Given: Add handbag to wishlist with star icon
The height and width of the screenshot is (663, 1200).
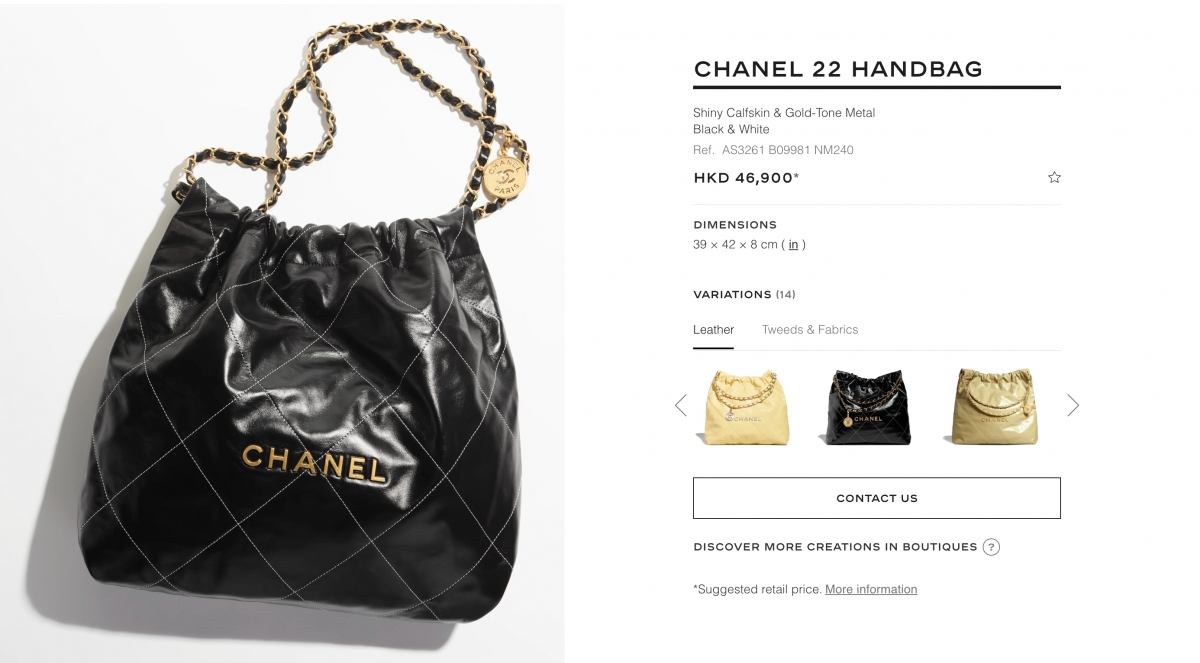Looking at the screenshot, I should 1054,177.
